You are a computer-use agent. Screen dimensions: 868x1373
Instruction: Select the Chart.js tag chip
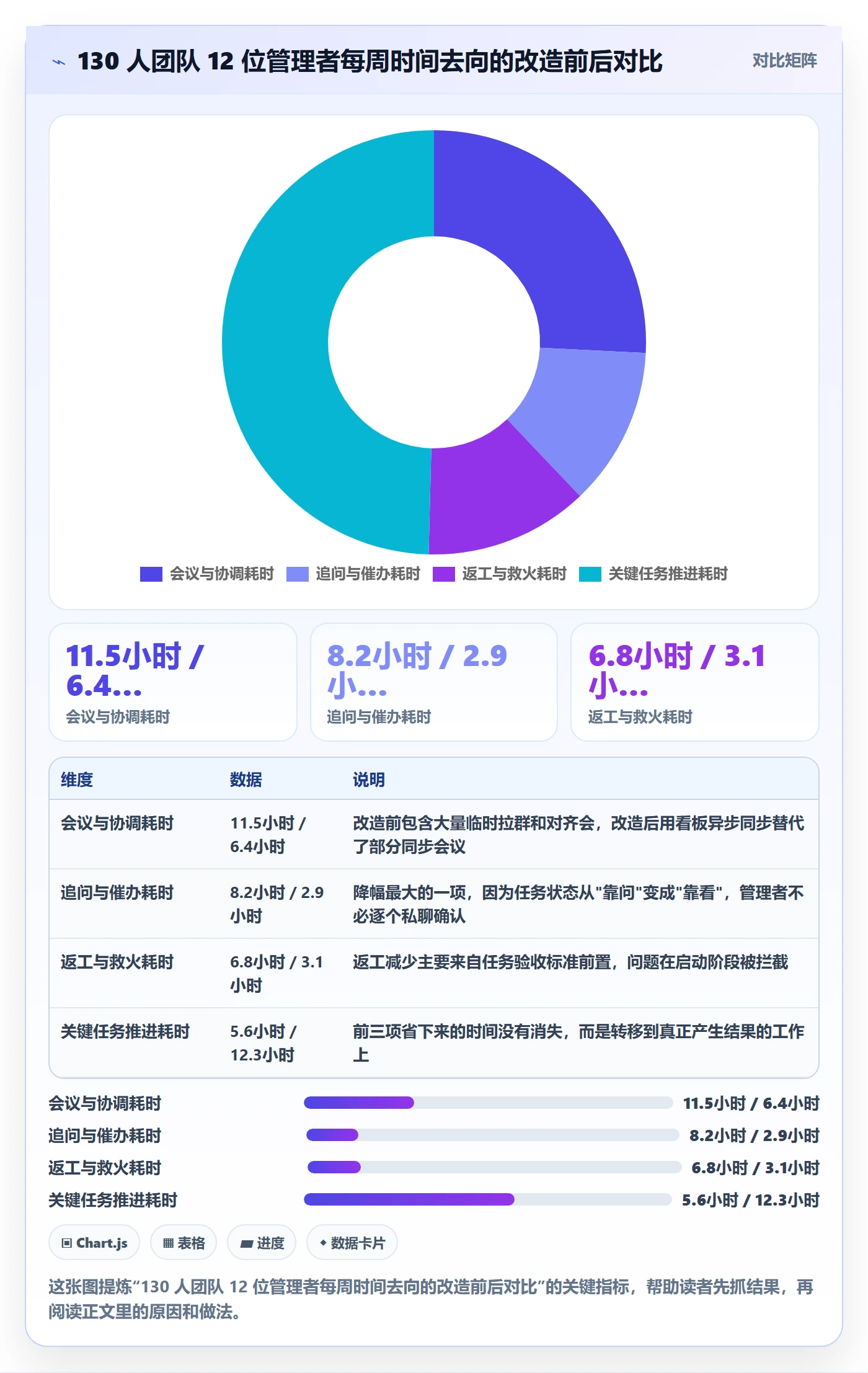[x=94, y=1242]
